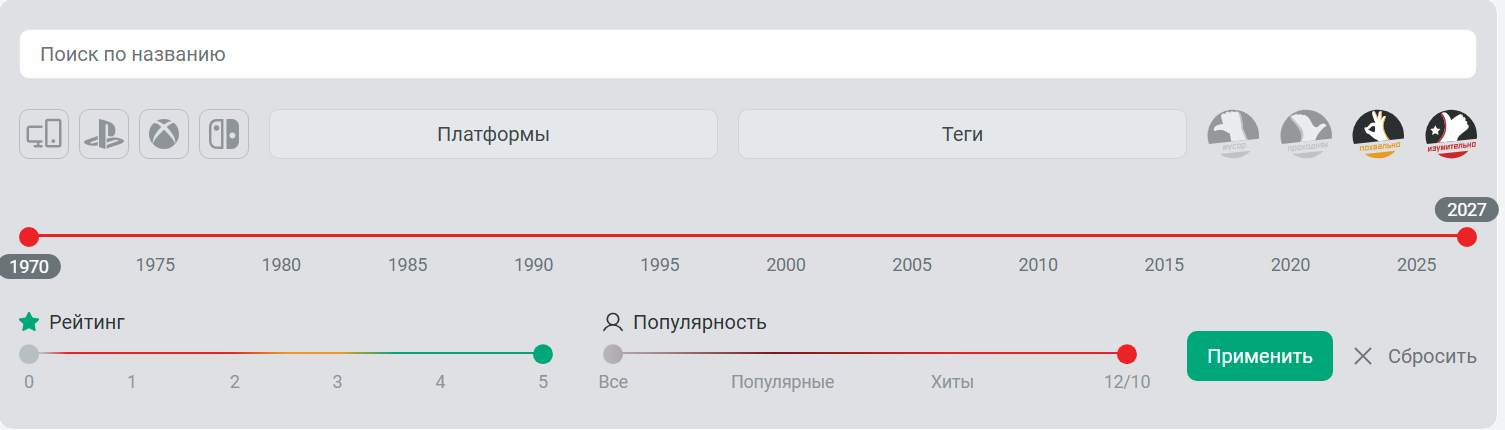Select the gray 'Мусор' rating badge
Viewport: 1505px width, 430px height.
(x=1233, y=134)
